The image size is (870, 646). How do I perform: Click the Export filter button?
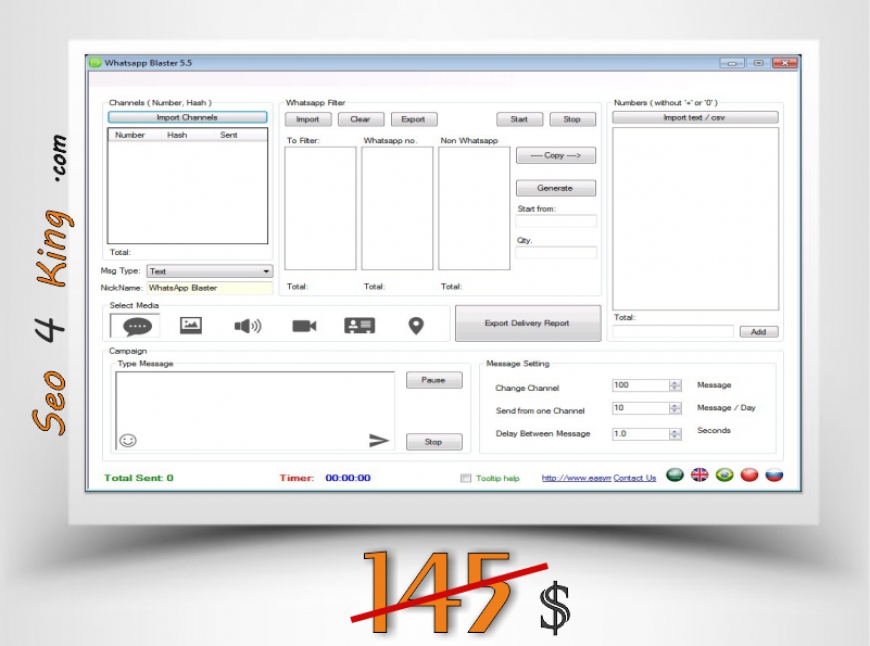point(414,119)
